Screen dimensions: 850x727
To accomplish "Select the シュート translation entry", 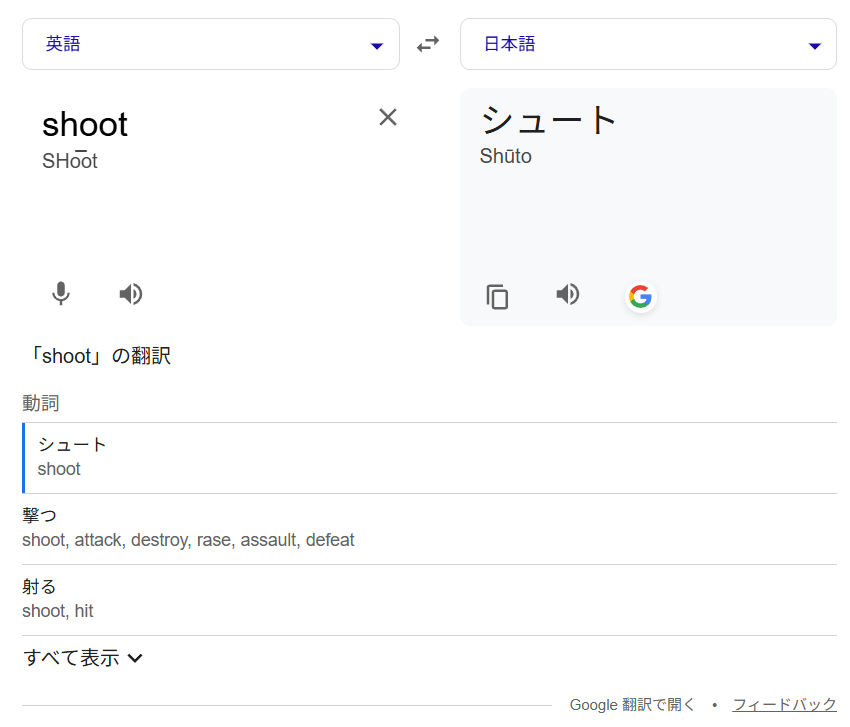I will coord(72,445).
